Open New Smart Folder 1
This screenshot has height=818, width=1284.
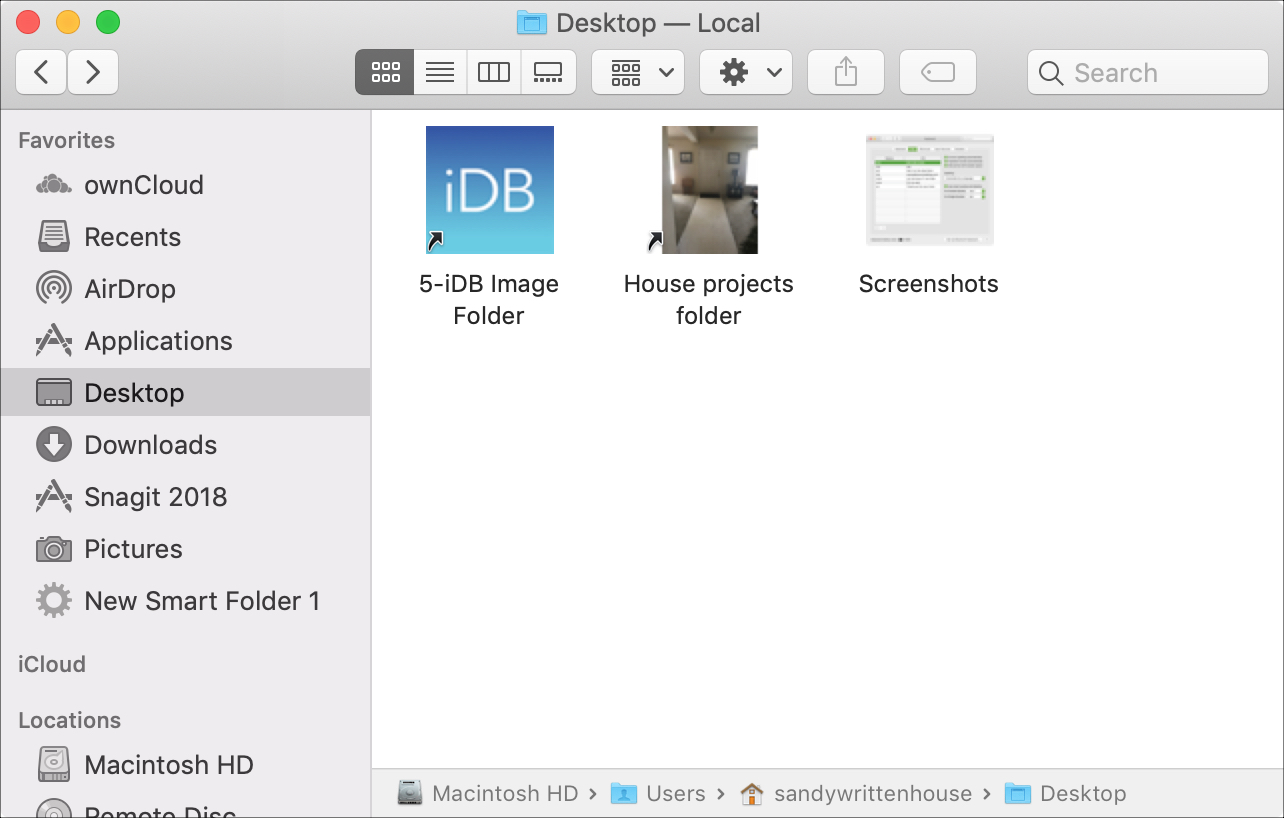tap(202, 600)
